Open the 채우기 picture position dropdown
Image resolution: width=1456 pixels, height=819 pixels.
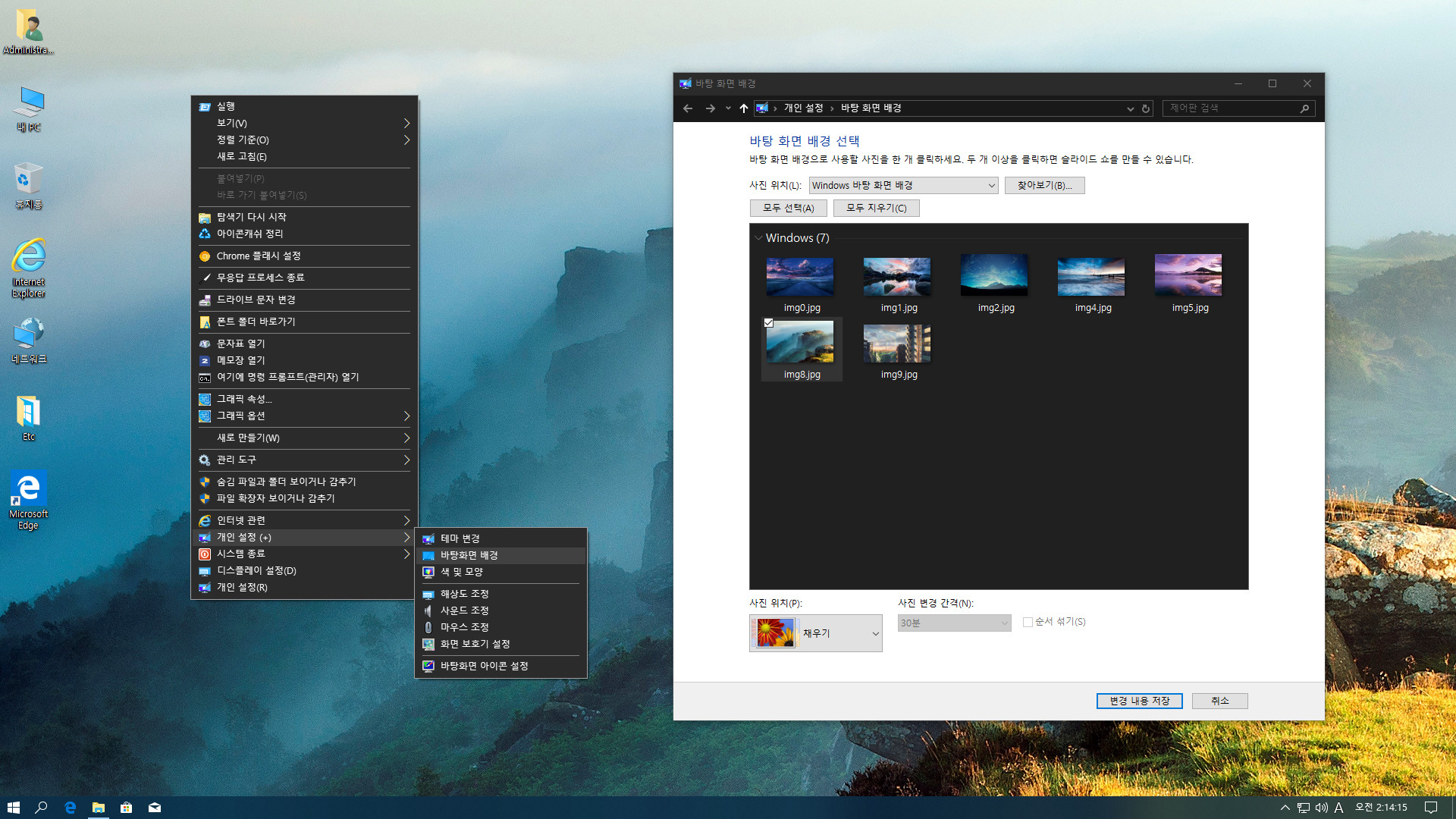pos(815,633)
